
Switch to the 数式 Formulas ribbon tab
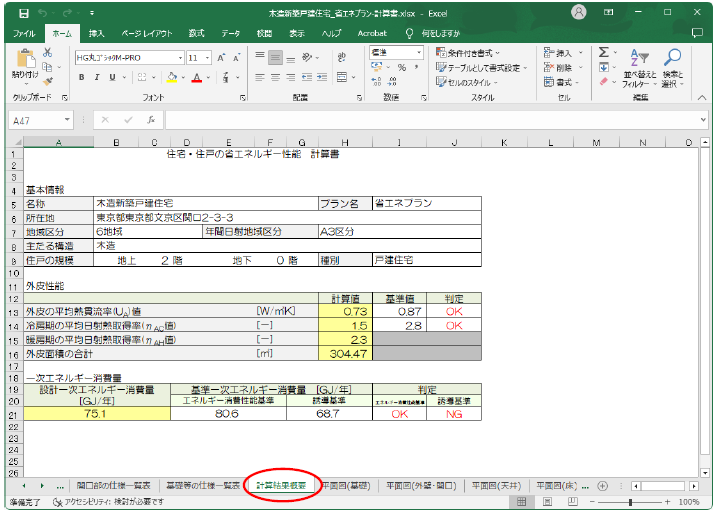(x=196, y=33)
